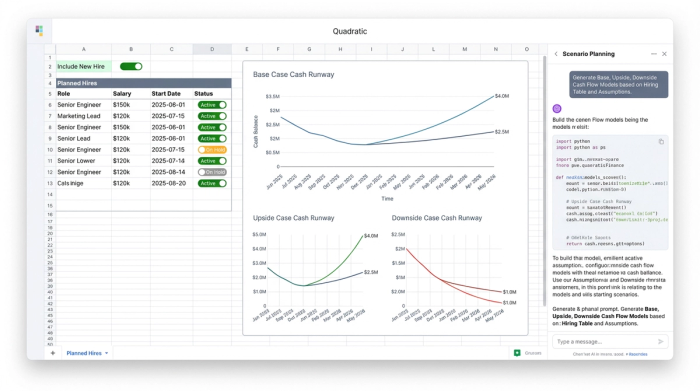The width and height of the screenshot is (700, 391).
Task: Select the 2025-08-14 start date cell
Action: click(x=171, y=172)
